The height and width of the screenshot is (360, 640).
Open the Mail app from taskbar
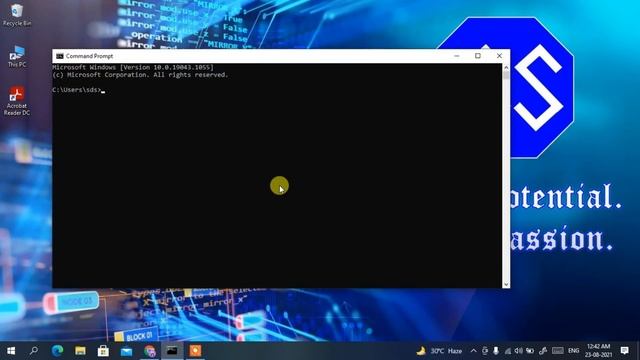tap(126, 351)
